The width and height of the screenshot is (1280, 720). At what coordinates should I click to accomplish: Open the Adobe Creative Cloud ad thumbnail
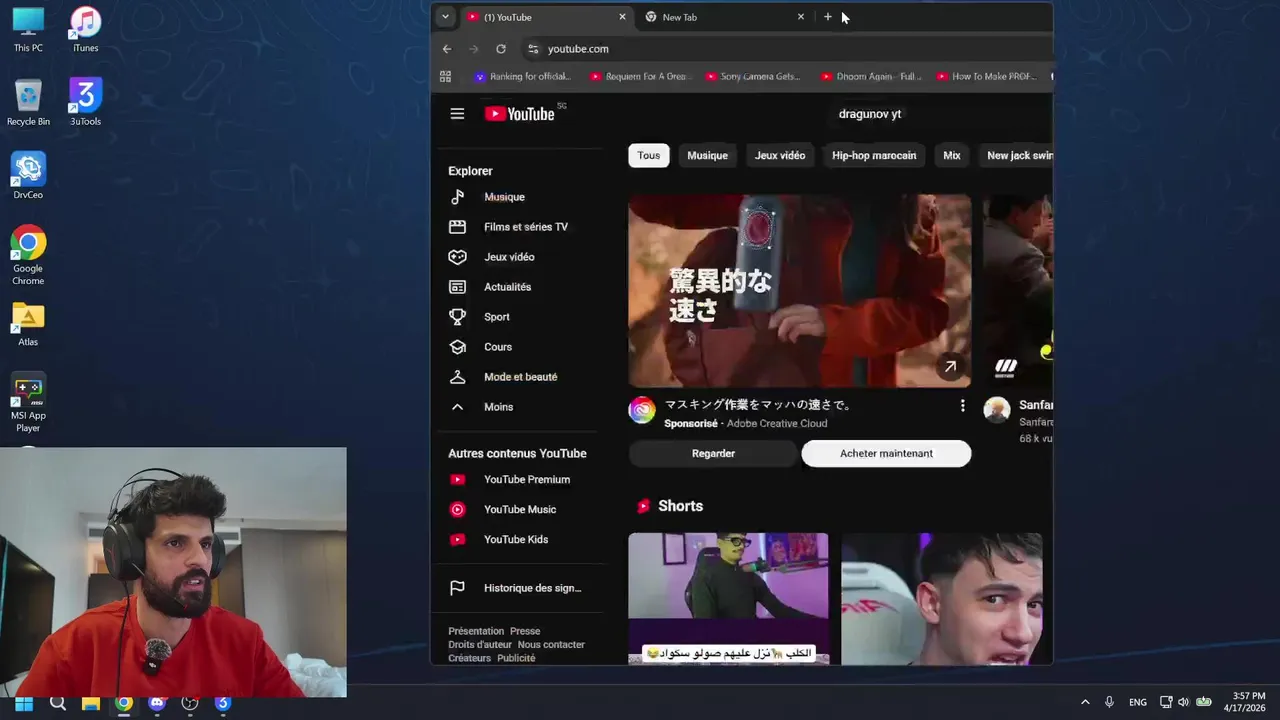799,290
